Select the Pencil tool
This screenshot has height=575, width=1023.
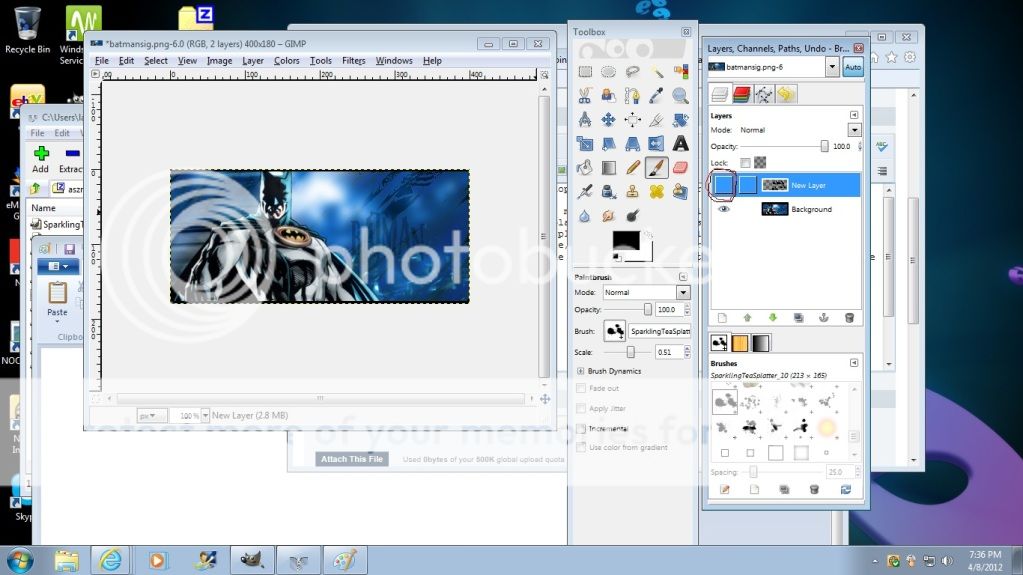632,168
